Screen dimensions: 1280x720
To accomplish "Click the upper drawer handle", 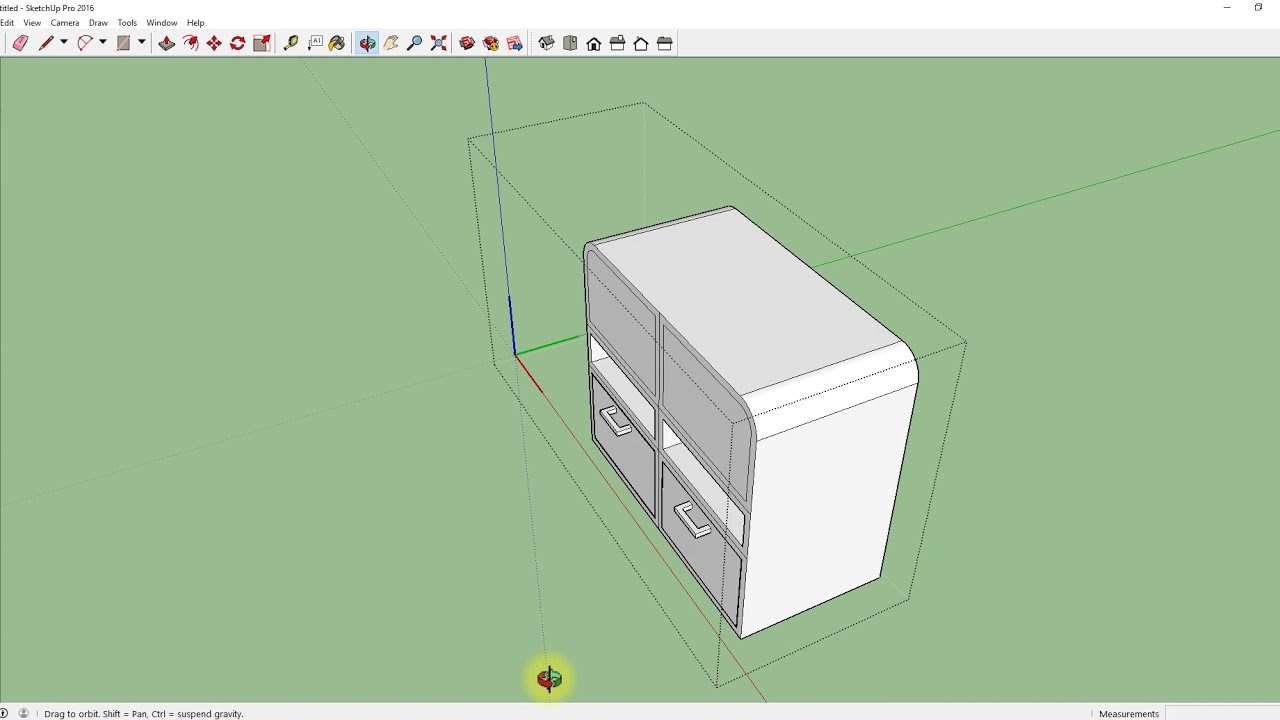I will click(x=615, y=421).
